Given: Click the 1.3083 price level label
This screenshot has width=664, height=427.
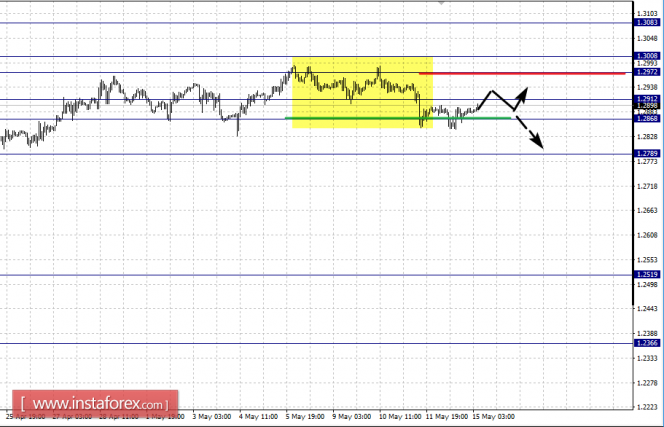Looking at the screenshot, I should pyautogui.click(x=647, y=22).
